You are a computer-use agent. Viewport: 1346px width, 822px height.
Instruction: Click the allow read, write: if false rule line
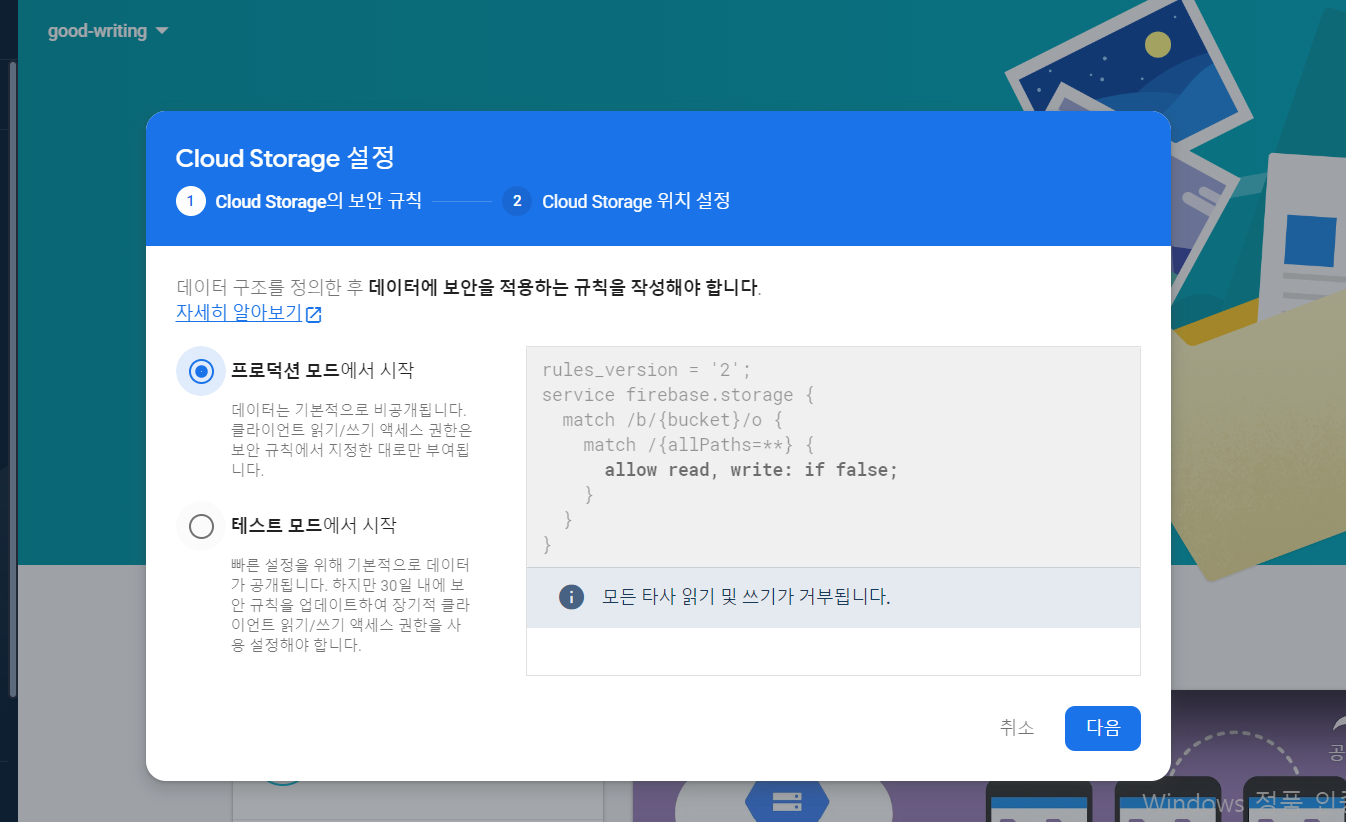click(x=751, y=469)
